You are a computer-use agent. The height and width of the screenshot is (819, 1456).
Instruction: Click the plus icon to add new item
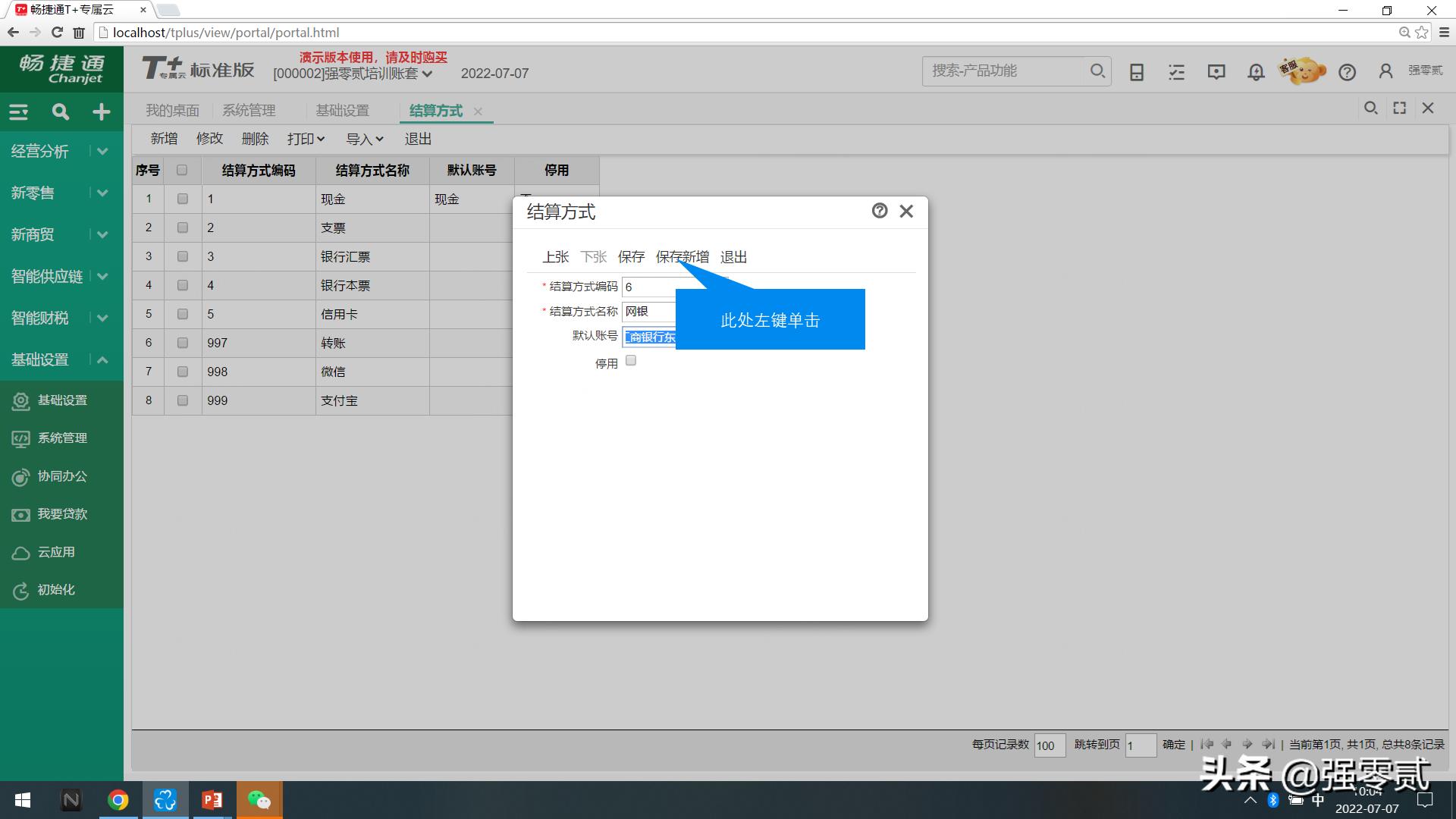tap(101, 111)
